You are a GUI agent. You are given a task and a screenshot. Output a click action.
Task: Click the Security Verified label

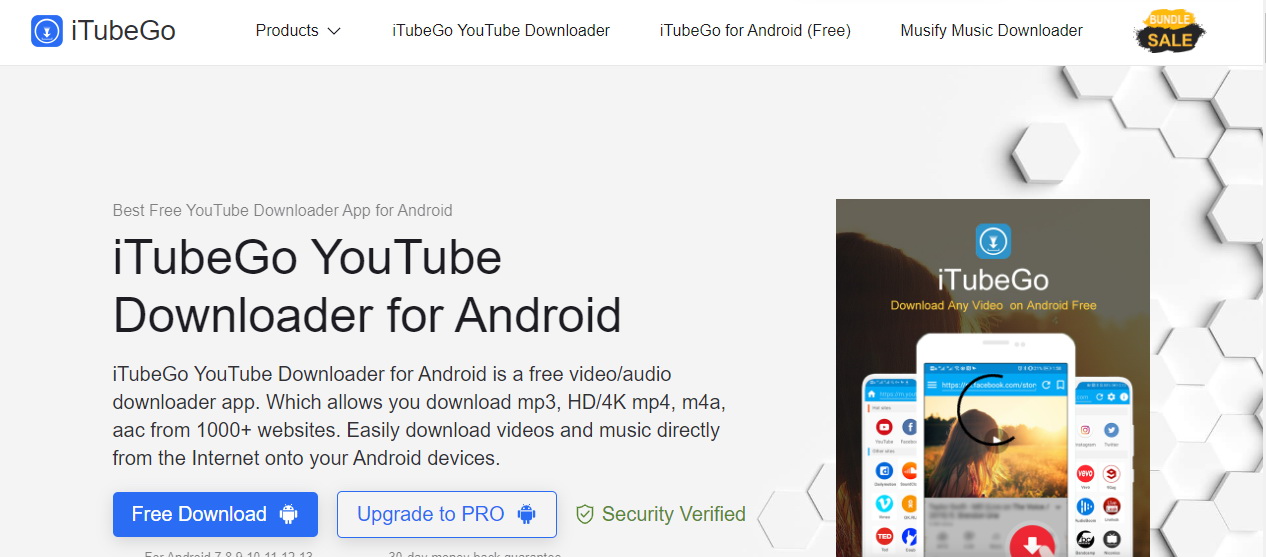pyautogui.click(x=674, y=514)
